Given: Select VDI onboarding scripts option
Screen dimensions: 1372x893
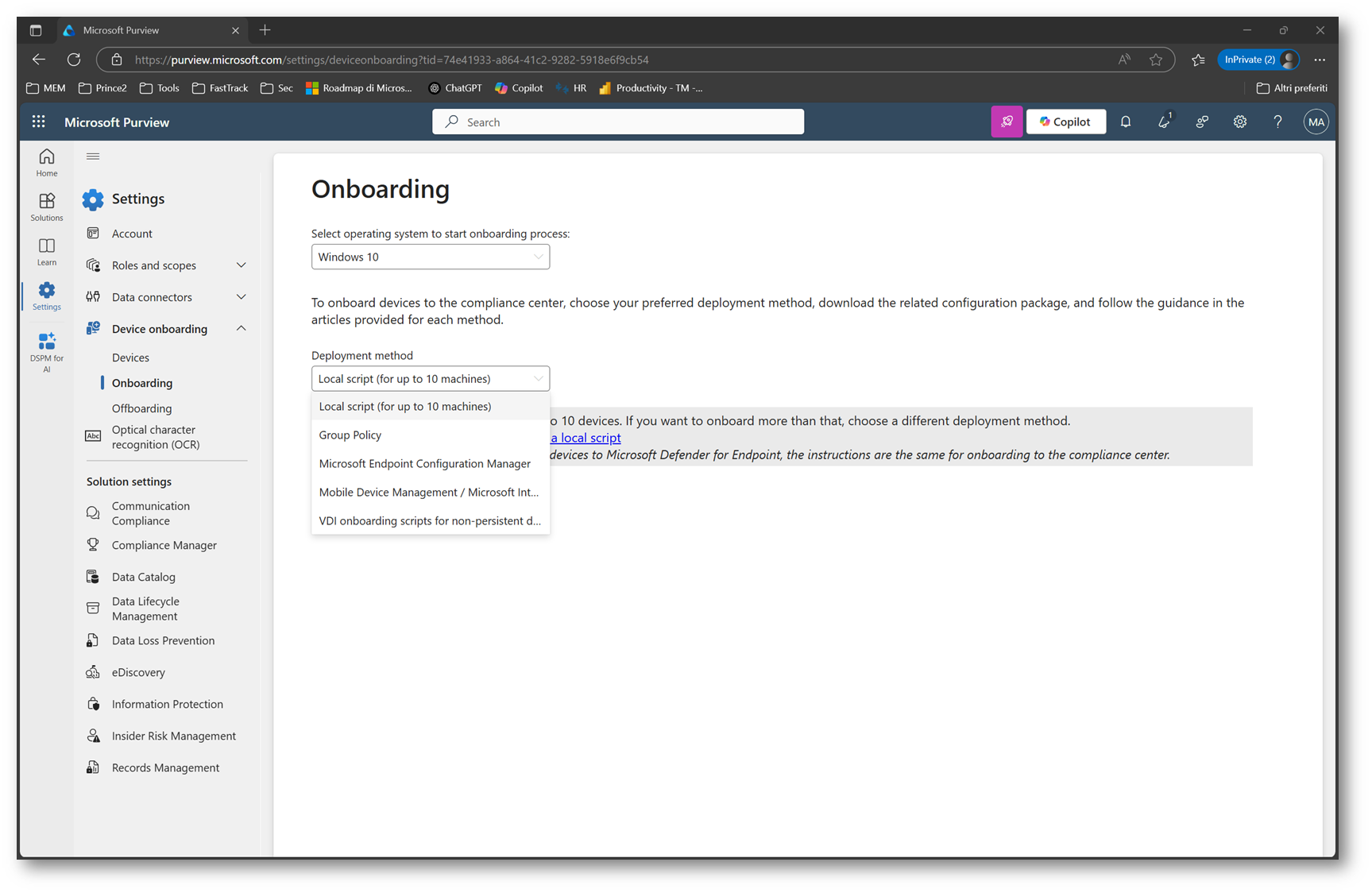Looking at the screenshot, I should (430, 521).
